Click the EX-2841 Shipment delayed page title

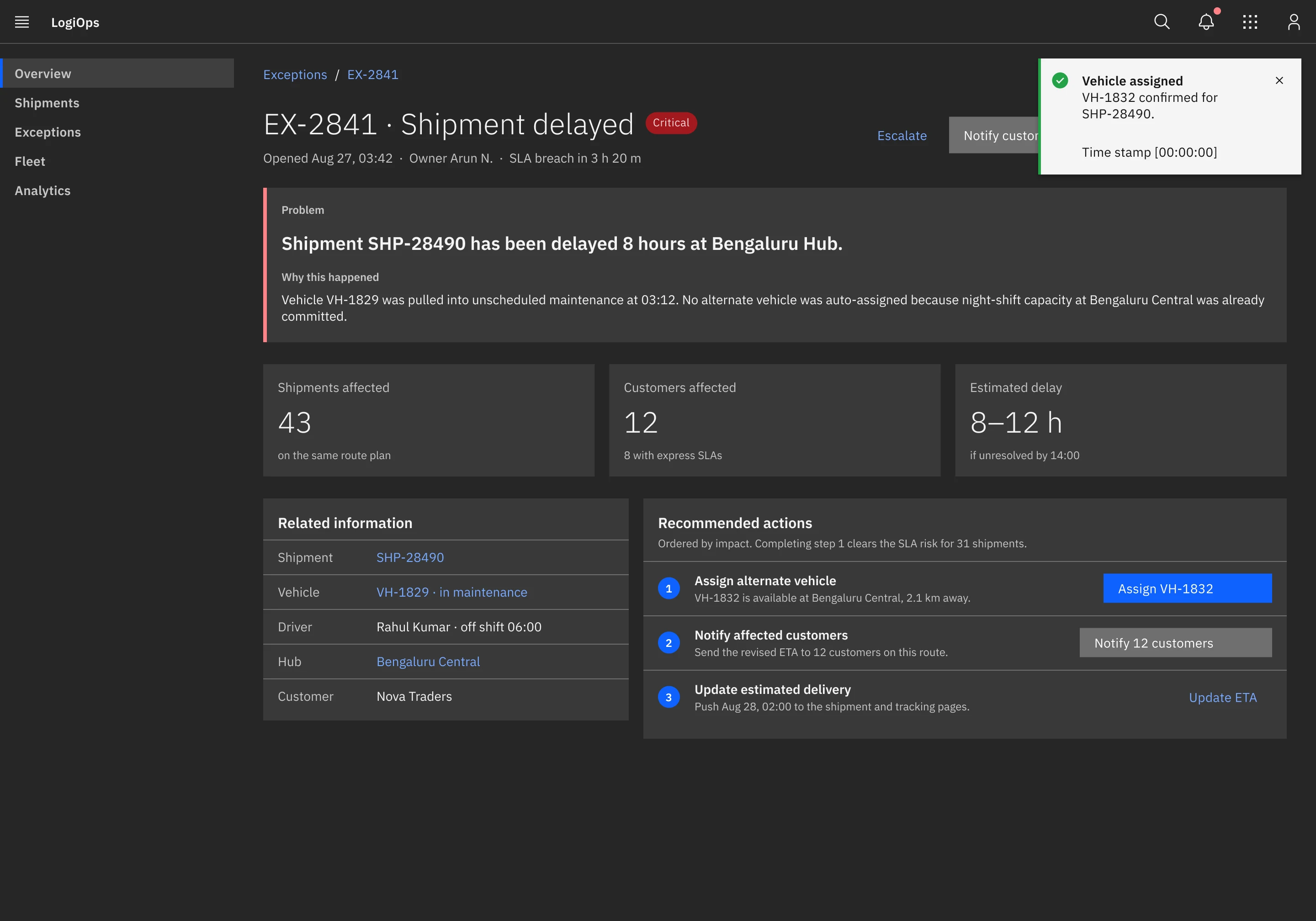448,124
